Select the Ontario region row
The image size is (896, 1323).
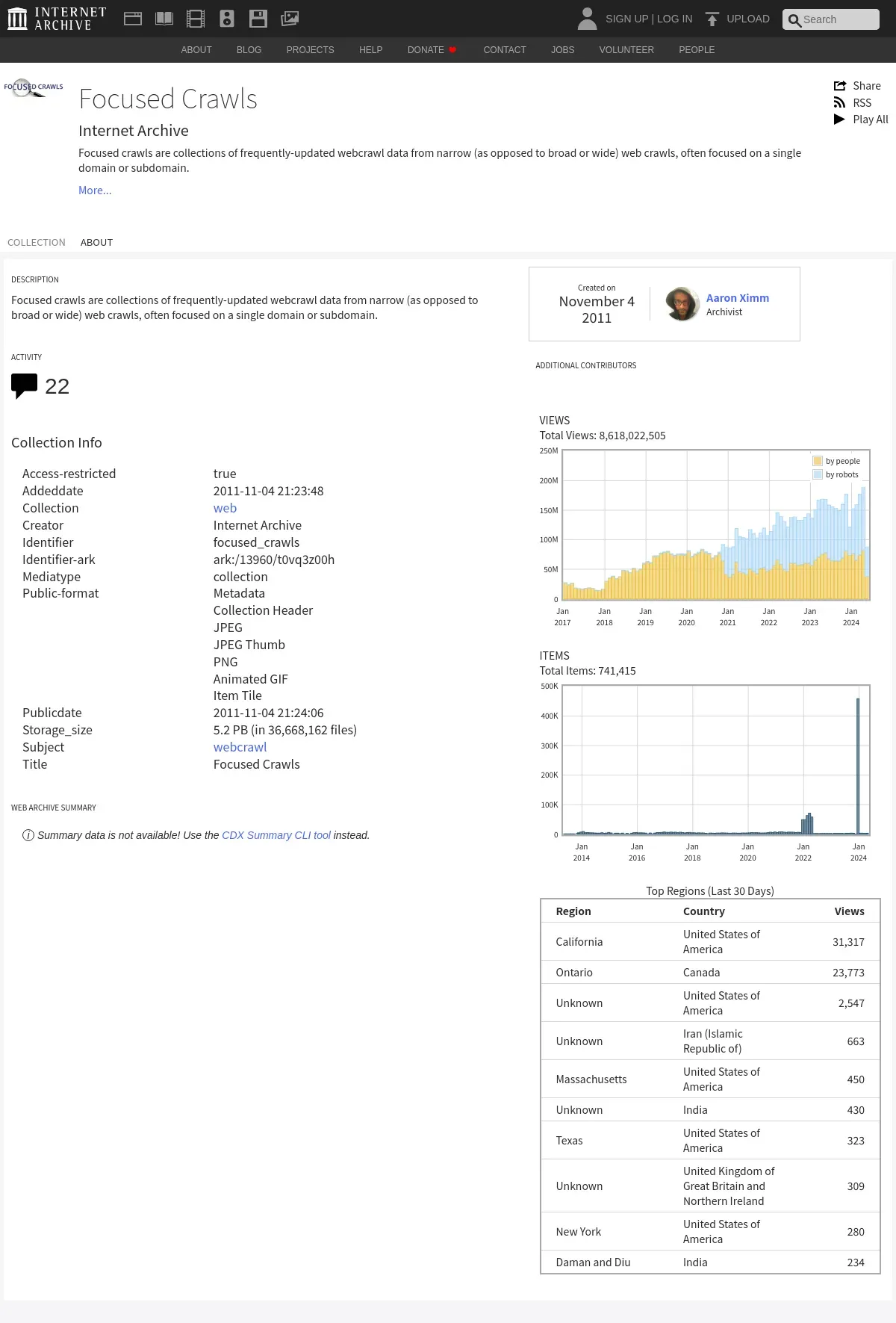[x=710, y=973]
